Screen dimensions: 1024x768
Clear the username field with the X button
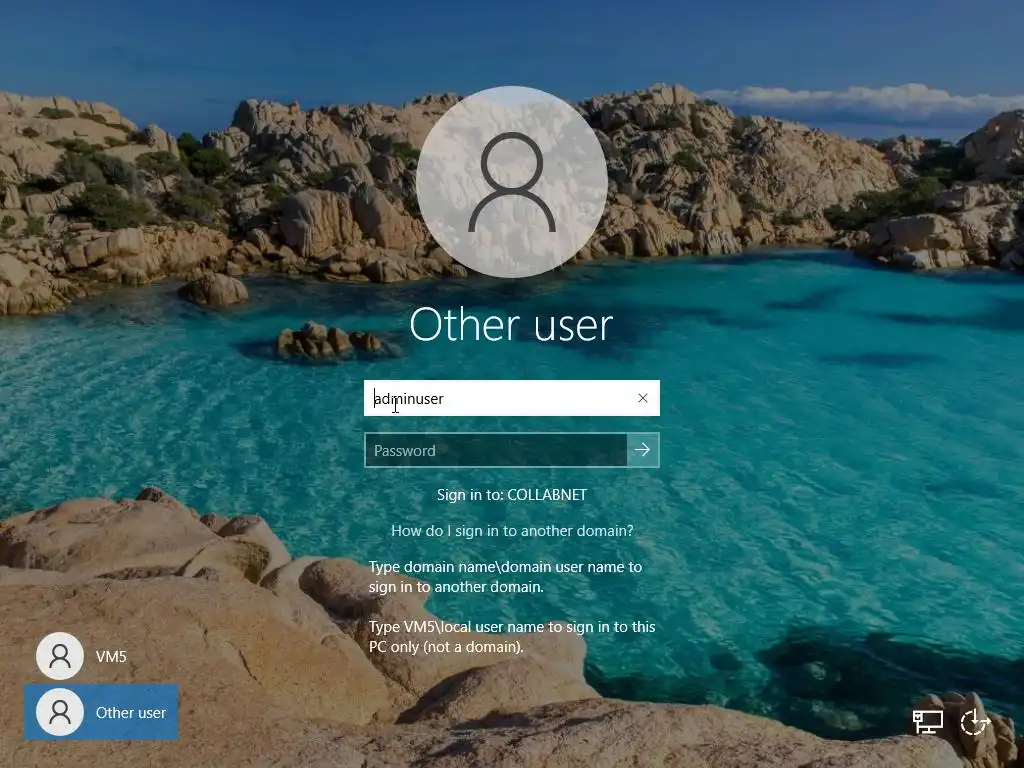tap(643, 398)
